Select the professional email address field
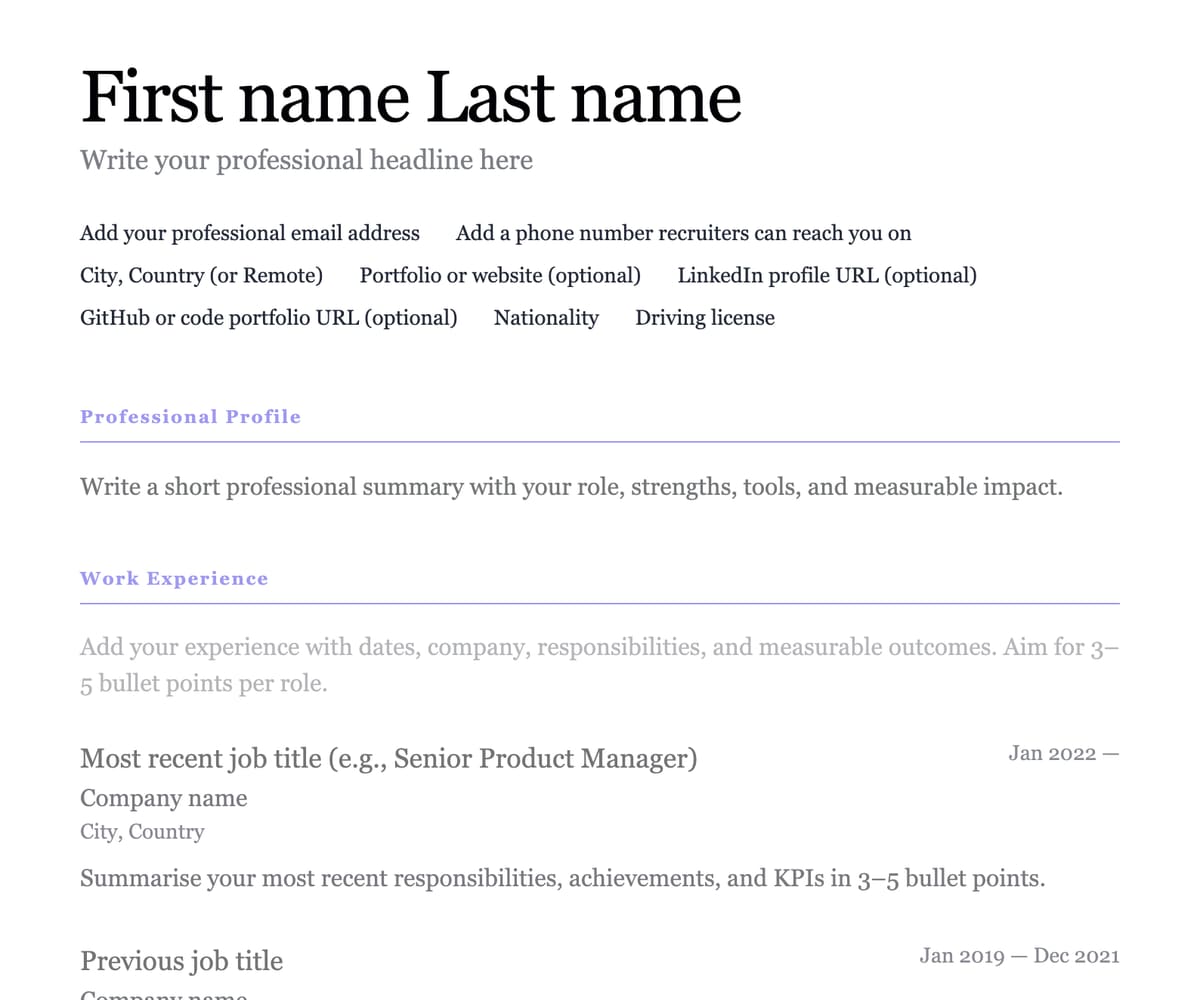This screenshot has width=1200, height=1000. coord(250,233)
